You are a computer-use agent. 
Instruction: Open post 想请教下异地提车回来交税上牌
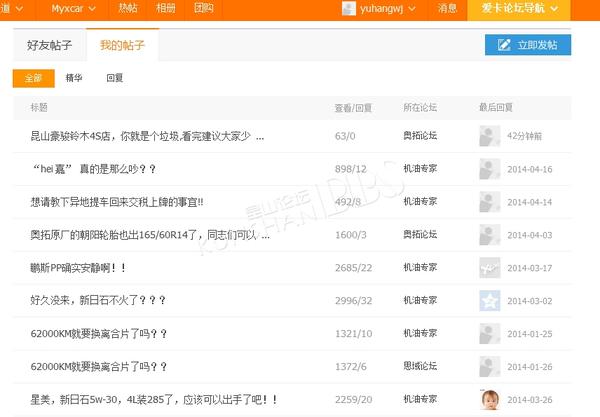tap(117, 202)
